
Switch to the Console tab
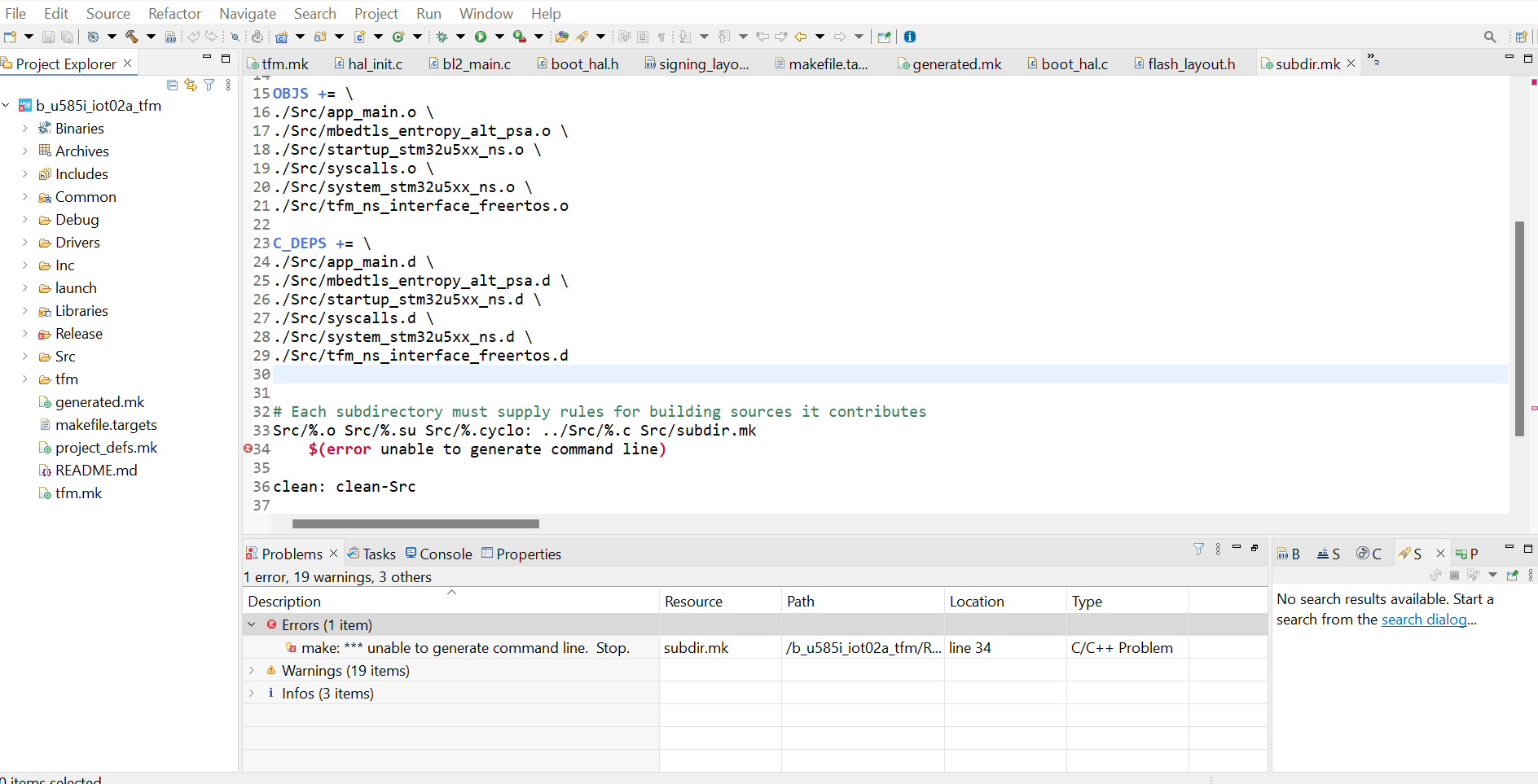coord(446,554)
